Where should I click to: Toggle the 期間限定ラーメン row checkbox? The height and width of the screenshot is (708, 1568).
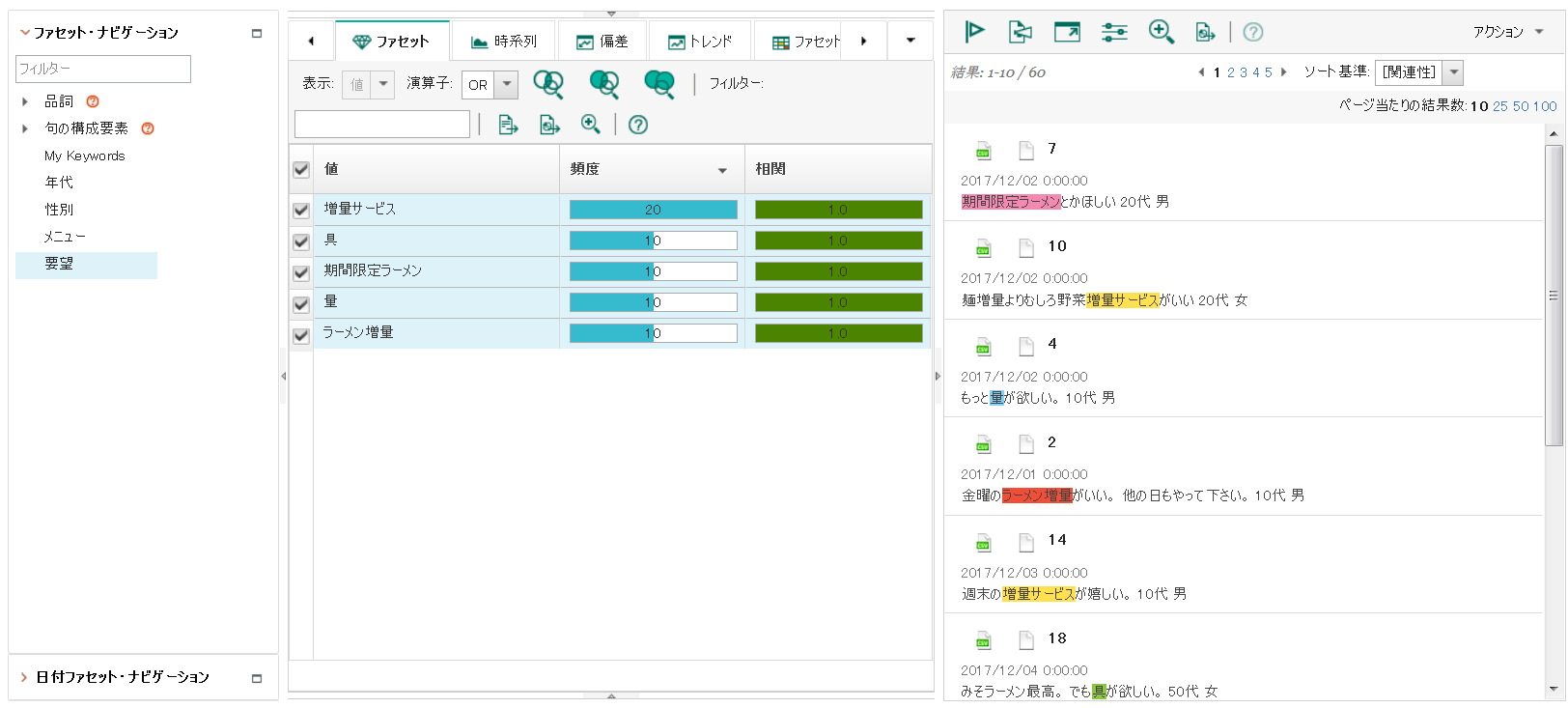[x=301, y=272]
